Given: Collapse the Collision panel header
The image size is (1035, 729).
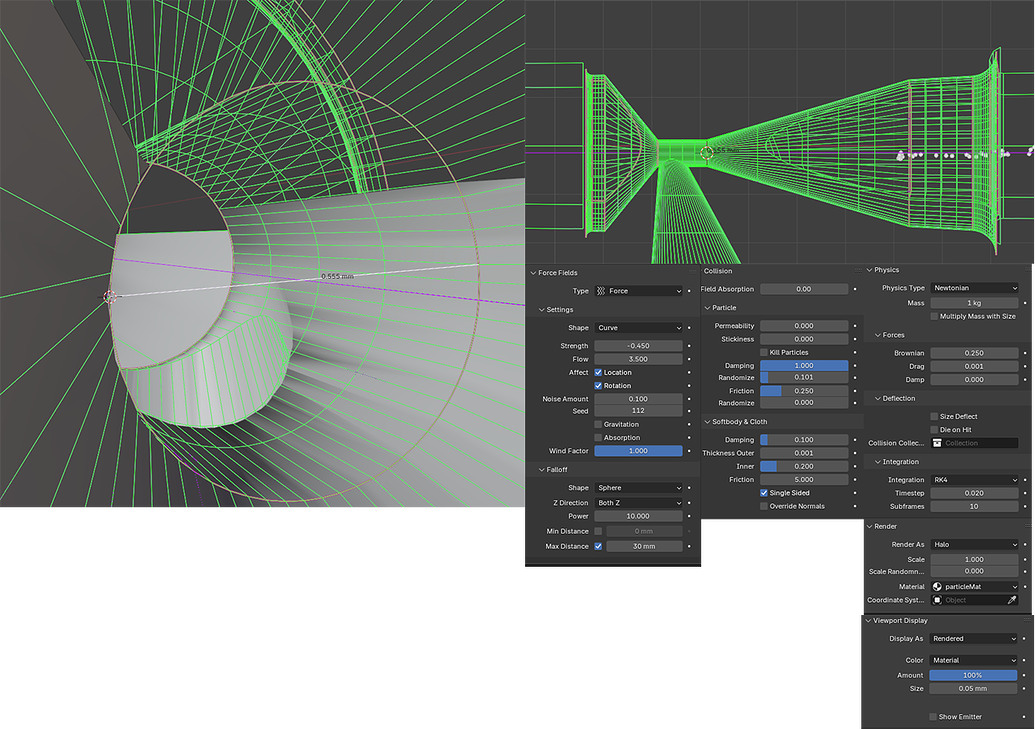Looking at the screenshot, I should 718,271.
